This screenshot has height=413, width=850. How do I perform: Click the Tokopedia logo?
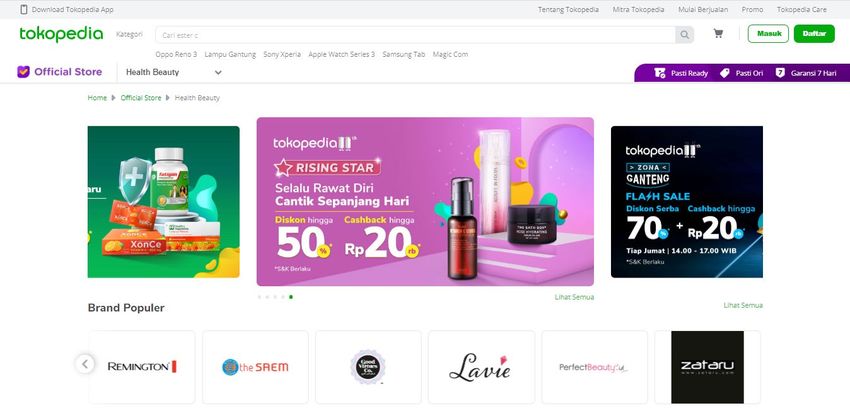coord(61,34)
